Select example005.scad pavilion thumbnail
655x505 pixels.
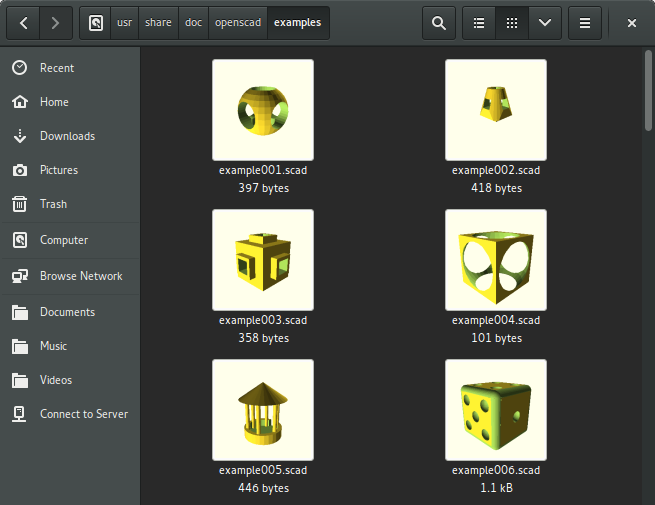(263, 410)
